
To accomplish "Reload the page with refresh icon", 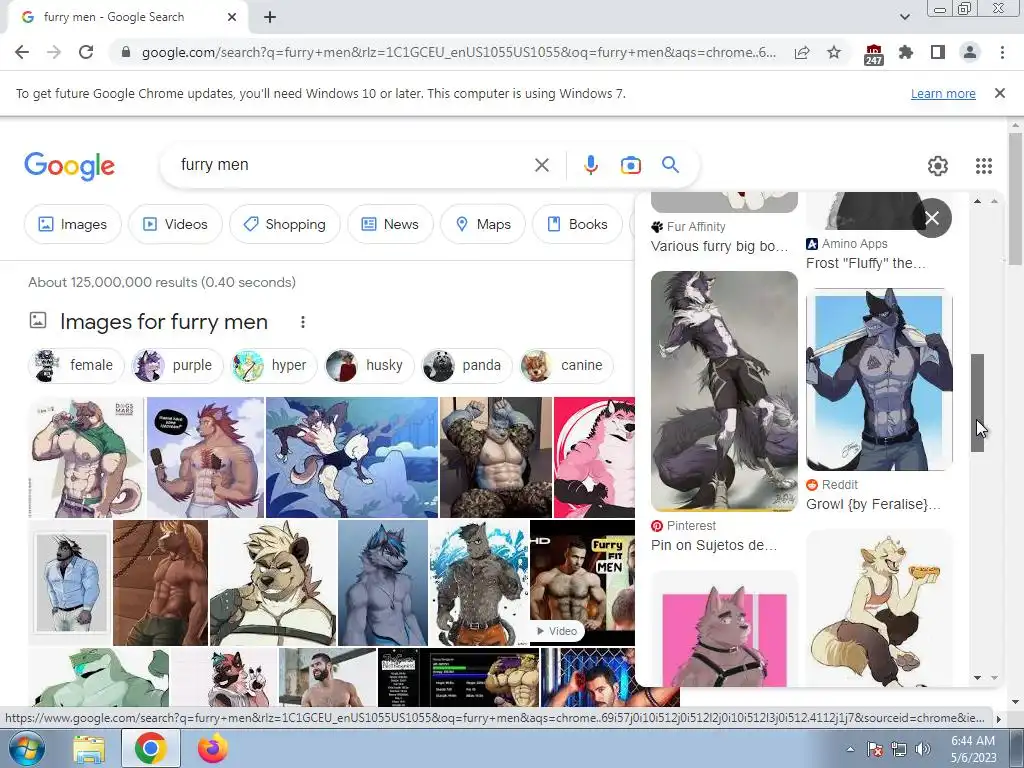I will (86, 52).
